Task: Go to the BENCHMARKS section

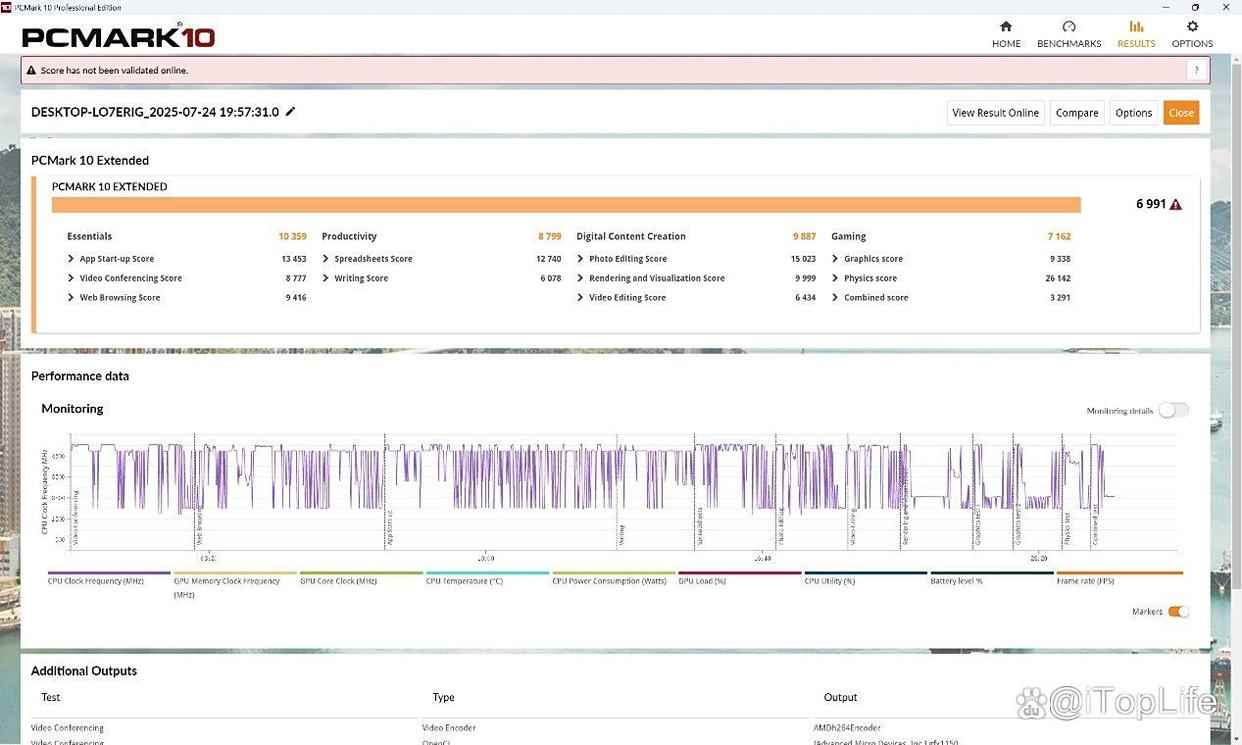Action: click(x=1069, y=34)
